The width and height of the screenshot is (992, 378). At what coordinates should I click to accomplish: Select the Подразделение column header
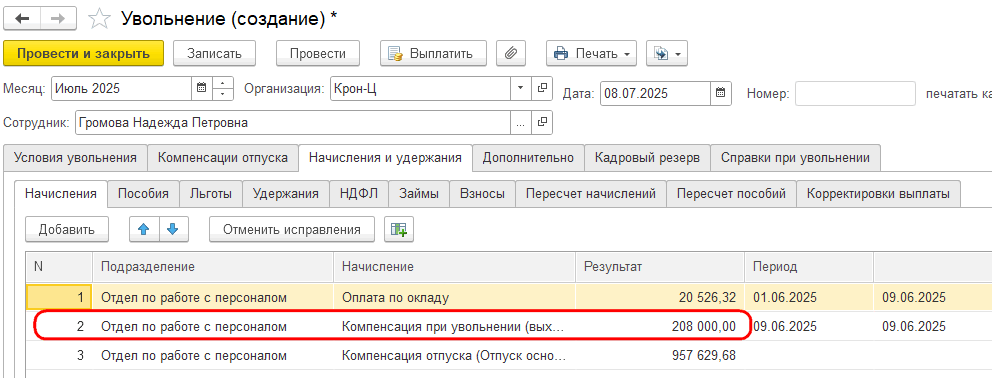click(x=213, y=267)
